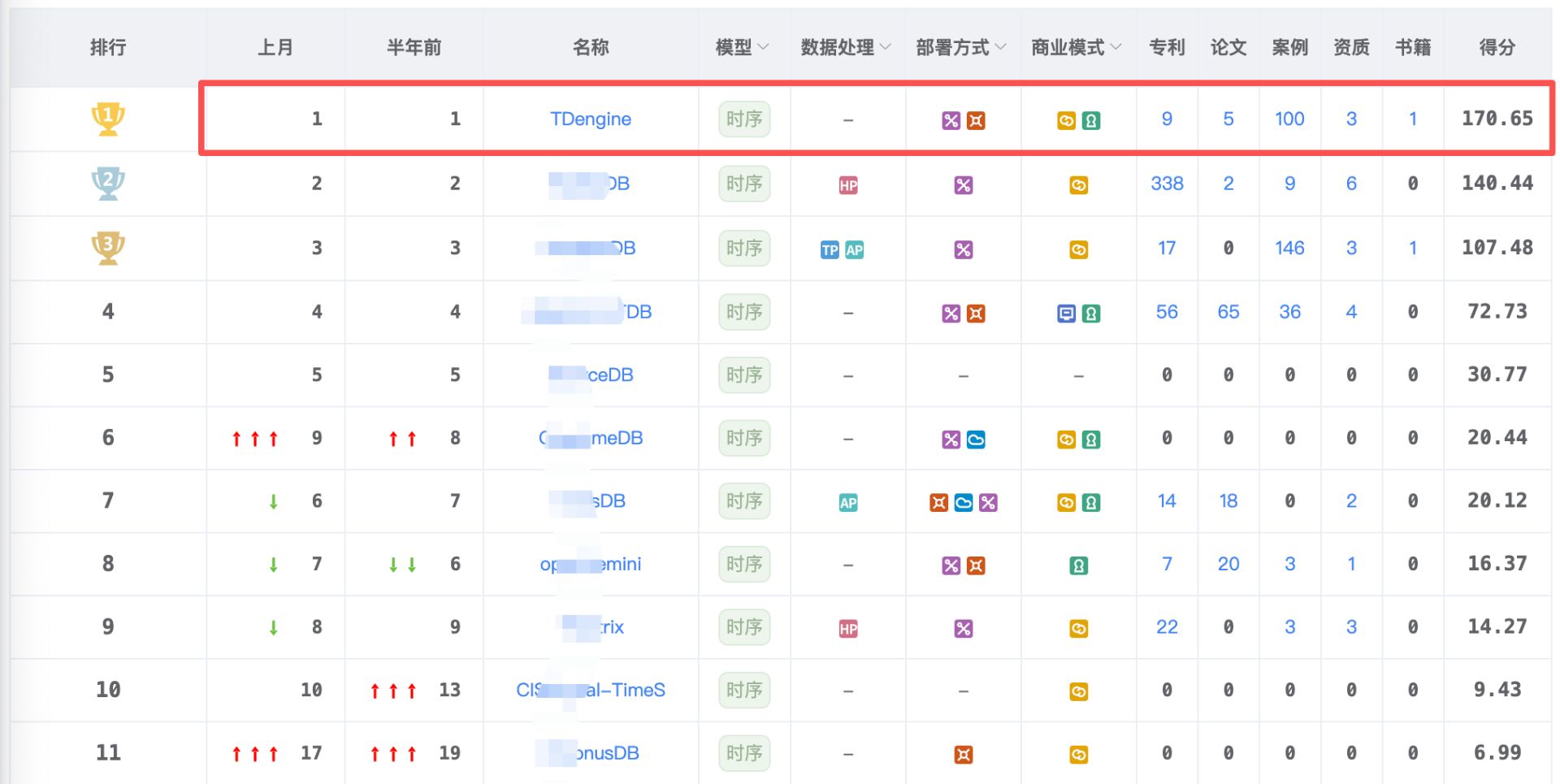
Task: Click the green business icon in 72.73 row
Action: (1091, 314)
